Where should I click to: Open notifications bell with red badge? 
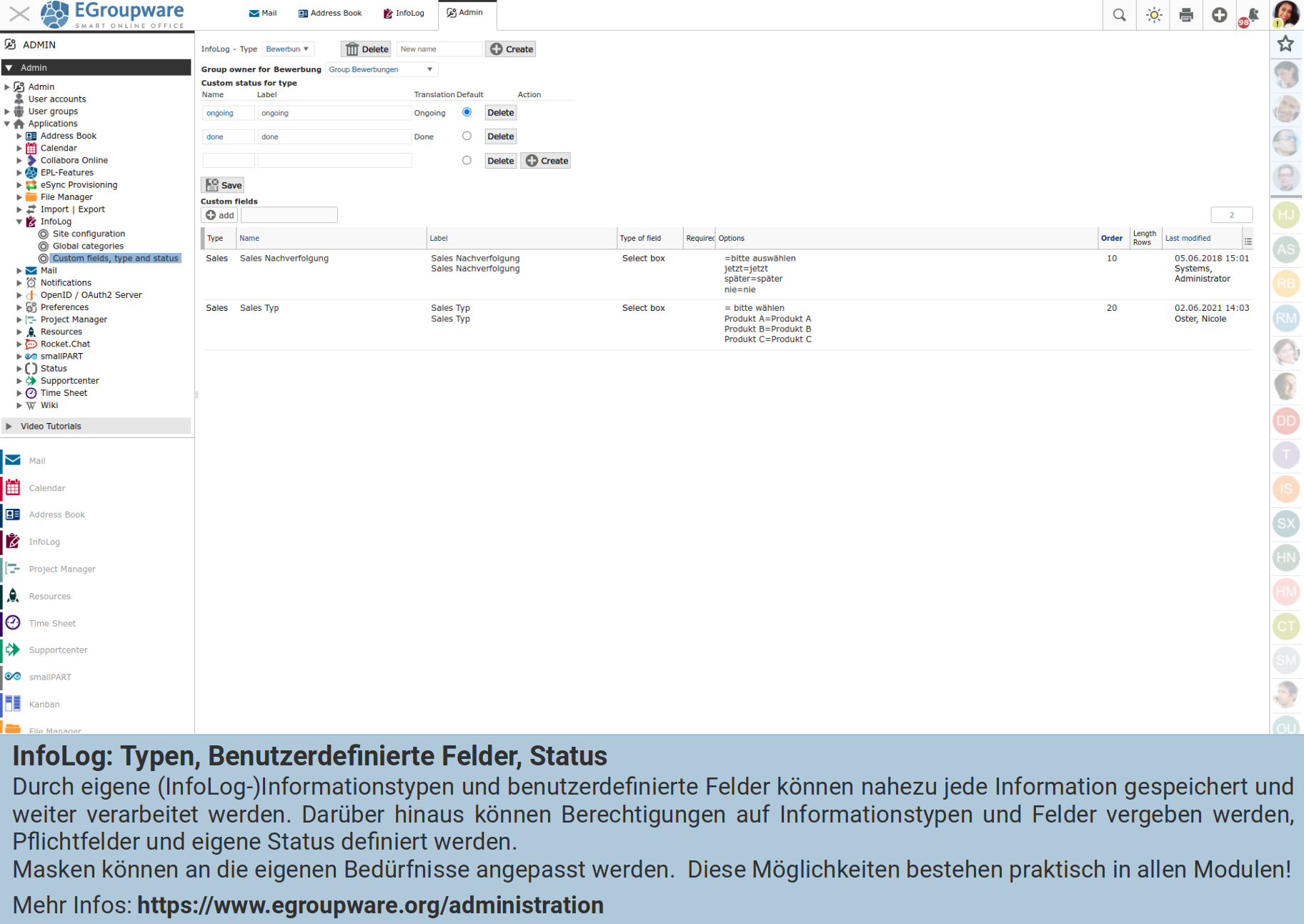point(1251,16)
